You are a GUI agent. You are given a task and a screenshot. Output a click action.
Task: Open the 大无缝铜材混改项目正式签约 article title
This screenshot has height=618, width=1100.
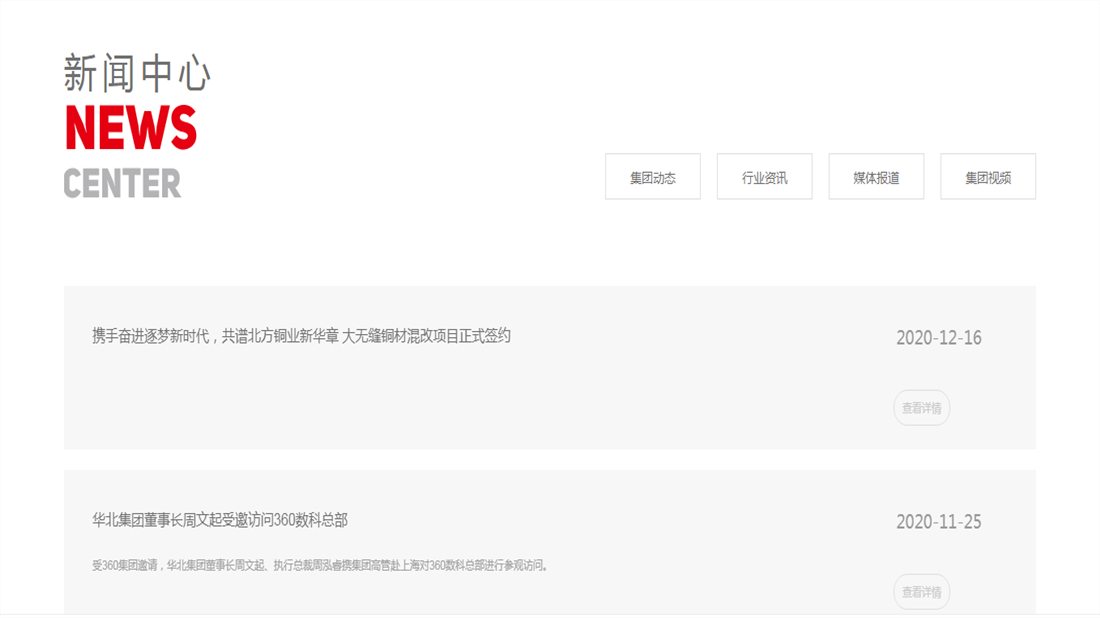click(301, 336)
